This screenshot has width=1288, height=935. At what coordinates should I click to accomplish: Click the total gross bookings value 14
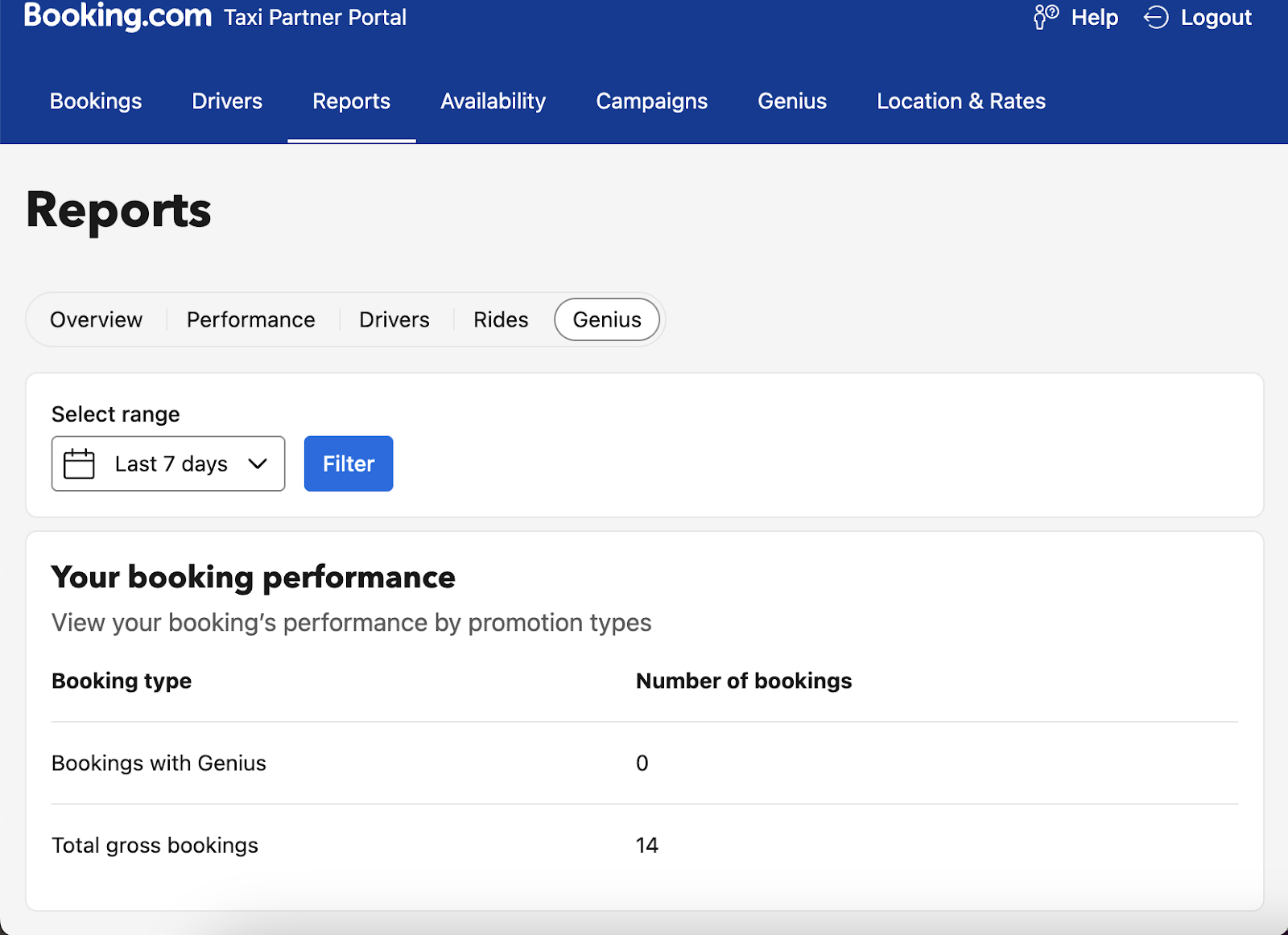(x=647, y=845)
